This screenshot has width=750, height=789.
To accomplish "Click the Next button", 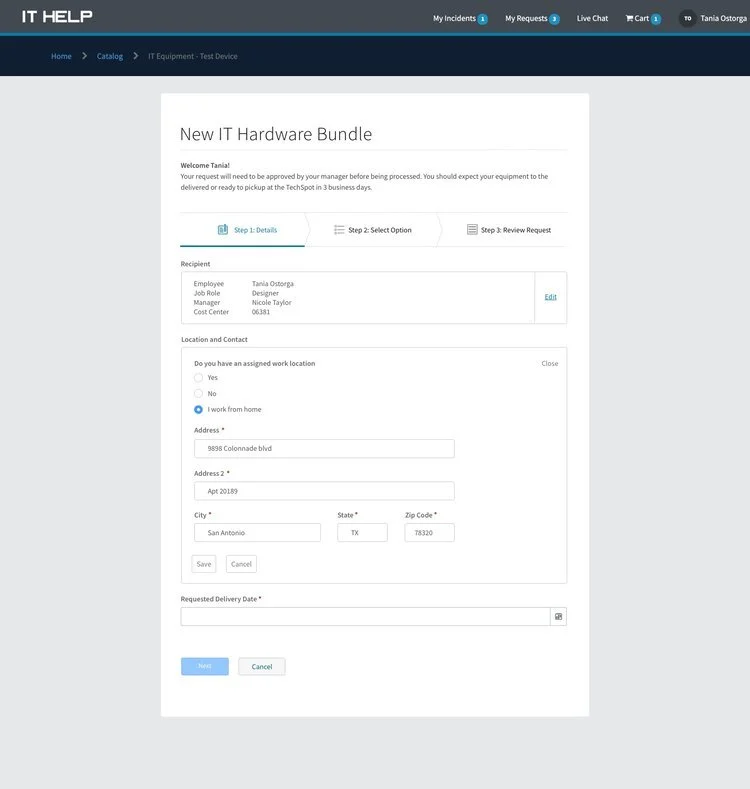I will tap(205, 666).
